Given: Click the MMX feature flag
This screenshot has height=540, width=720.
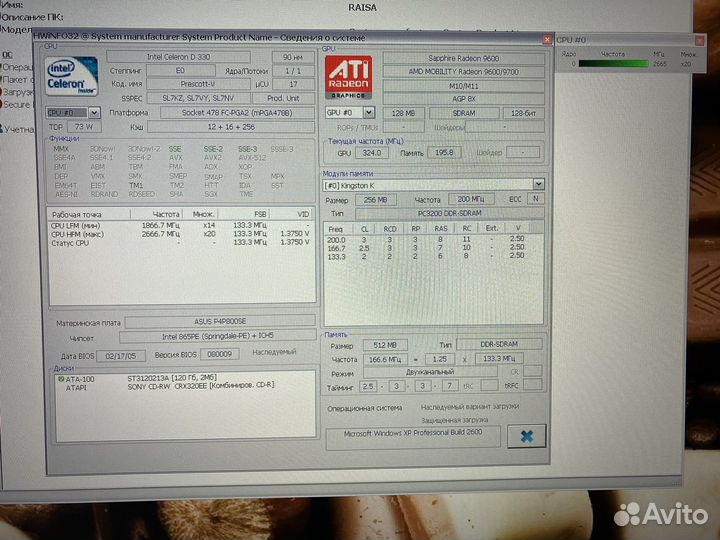Looking at the screenshot, I should [61, 149].
